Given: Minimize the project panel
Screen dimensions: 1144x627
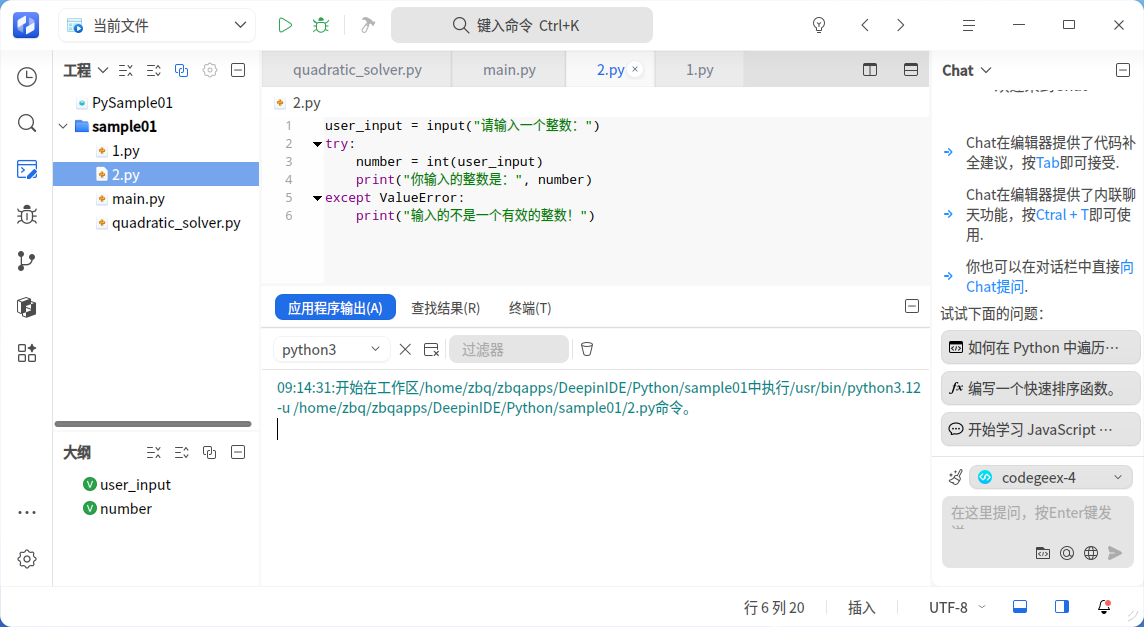Looking at the screenshot, I should tap(238, 70).
